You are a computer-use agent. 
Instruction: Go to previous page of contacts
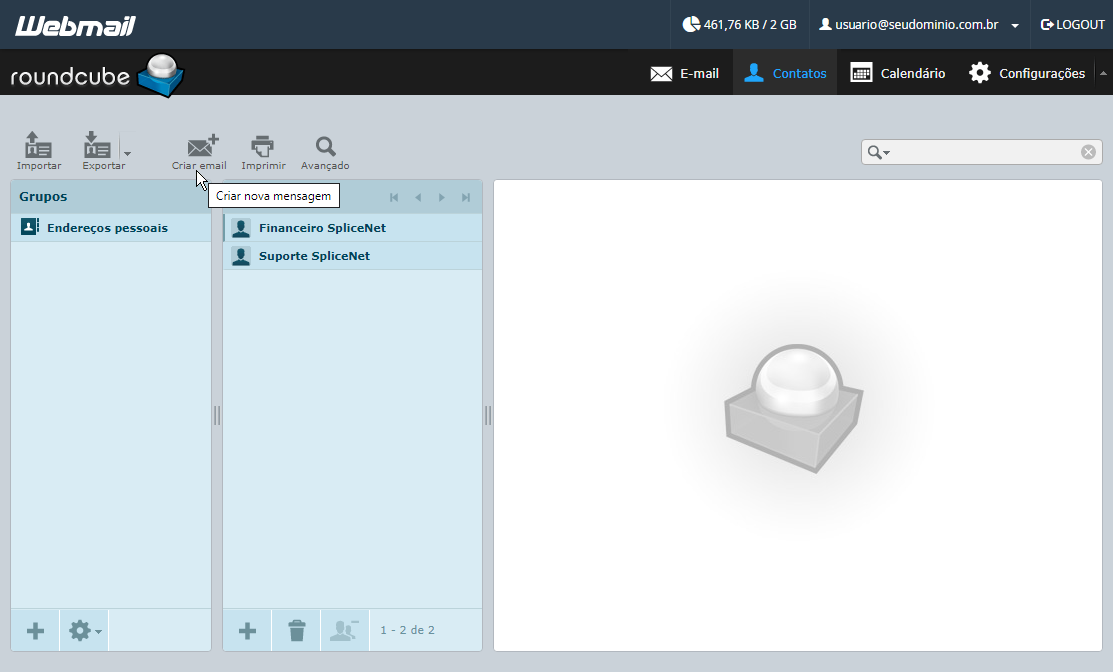click(418, 197)
